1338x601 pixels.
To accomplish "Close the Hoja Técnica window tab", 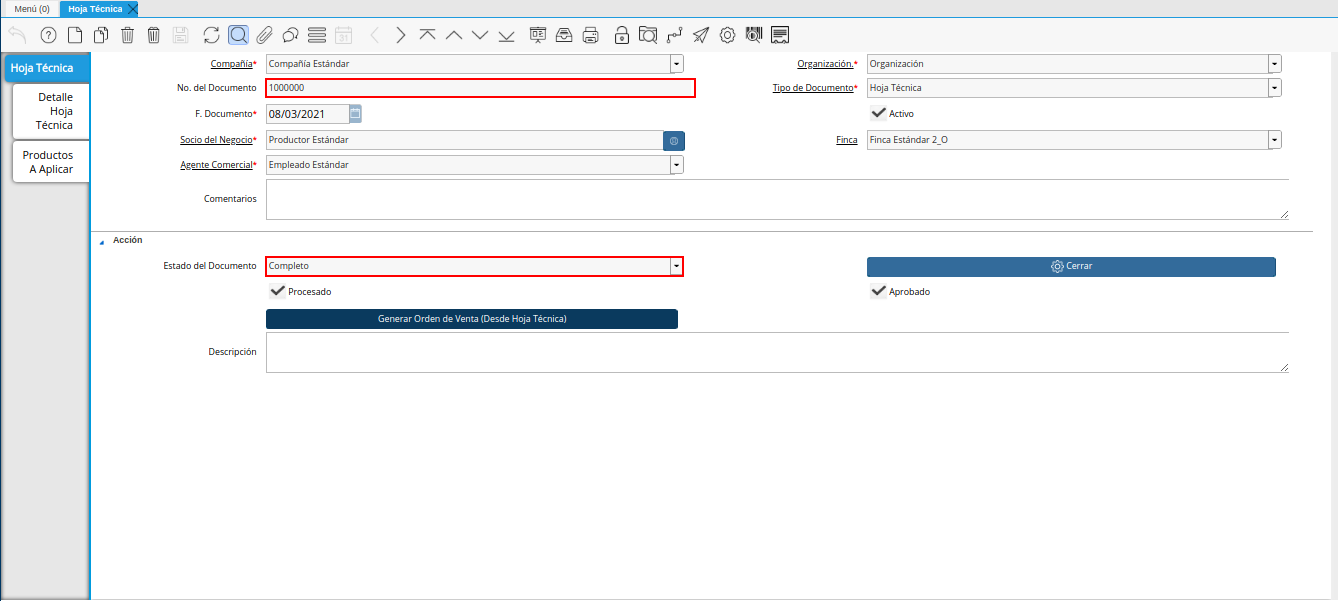I will [133, 8].
